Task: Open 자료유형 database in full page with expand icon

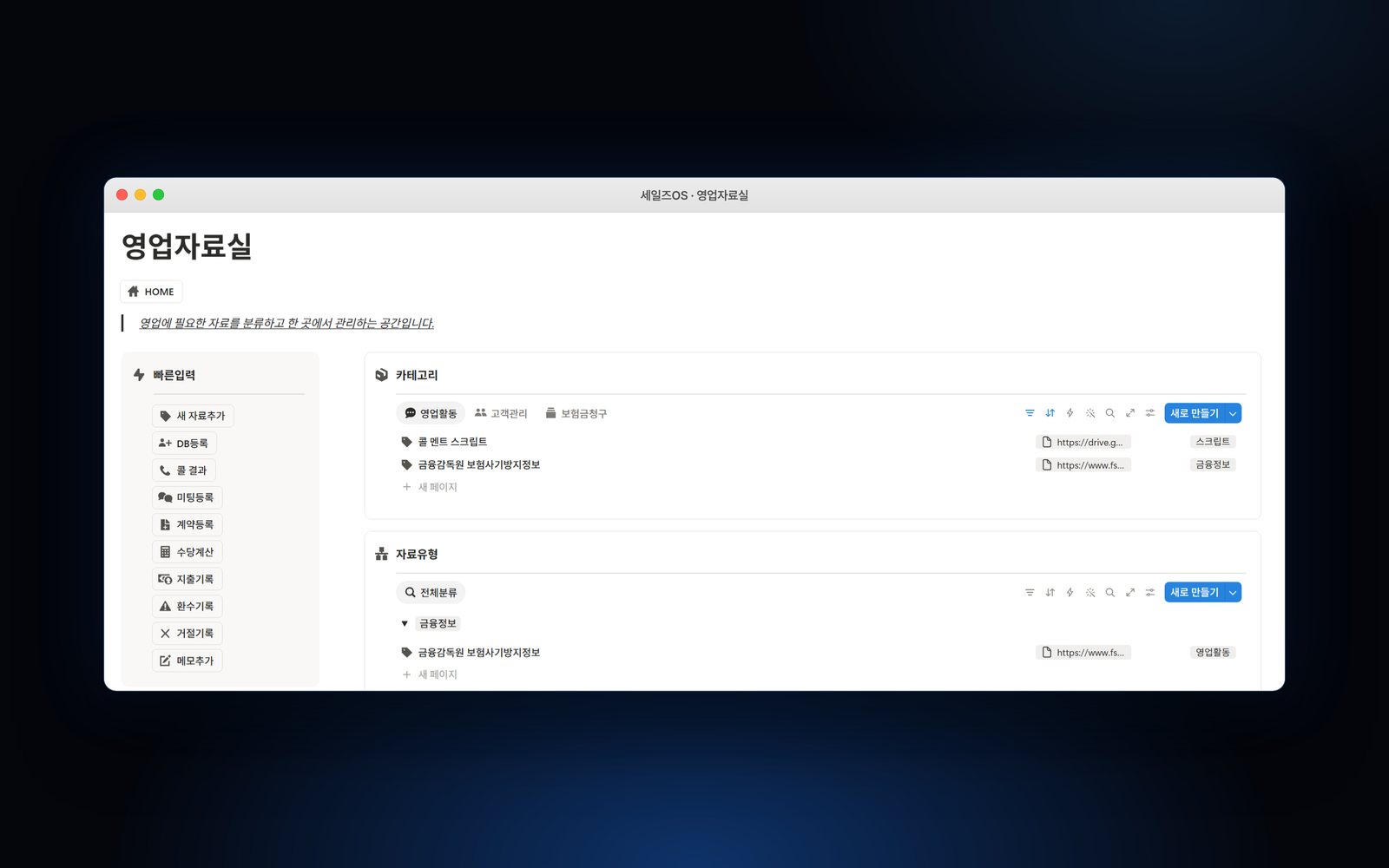Action: click(x=1130, y=592)
